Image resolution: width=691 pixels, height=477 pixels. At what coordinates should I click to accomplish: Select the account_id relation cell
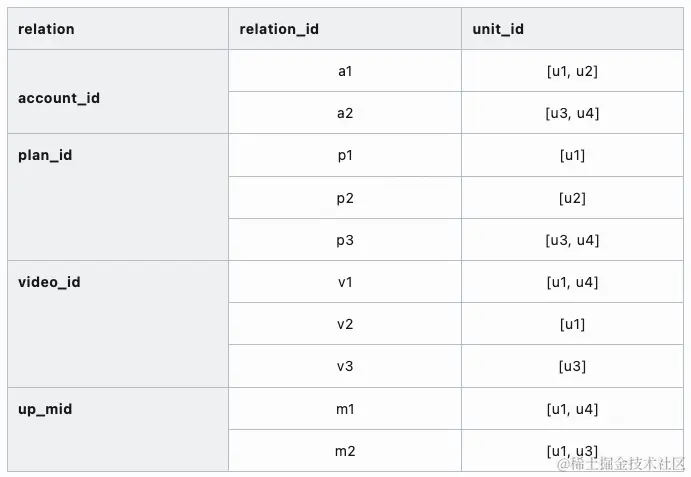[118, 92]
